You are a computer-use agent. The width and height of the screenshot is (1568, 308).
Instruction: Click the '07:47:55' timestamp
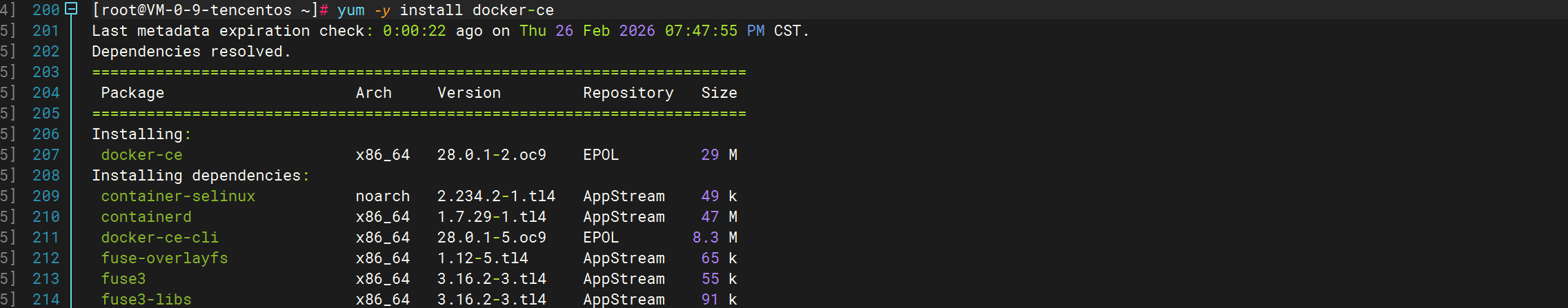click(x=701, y=31)
